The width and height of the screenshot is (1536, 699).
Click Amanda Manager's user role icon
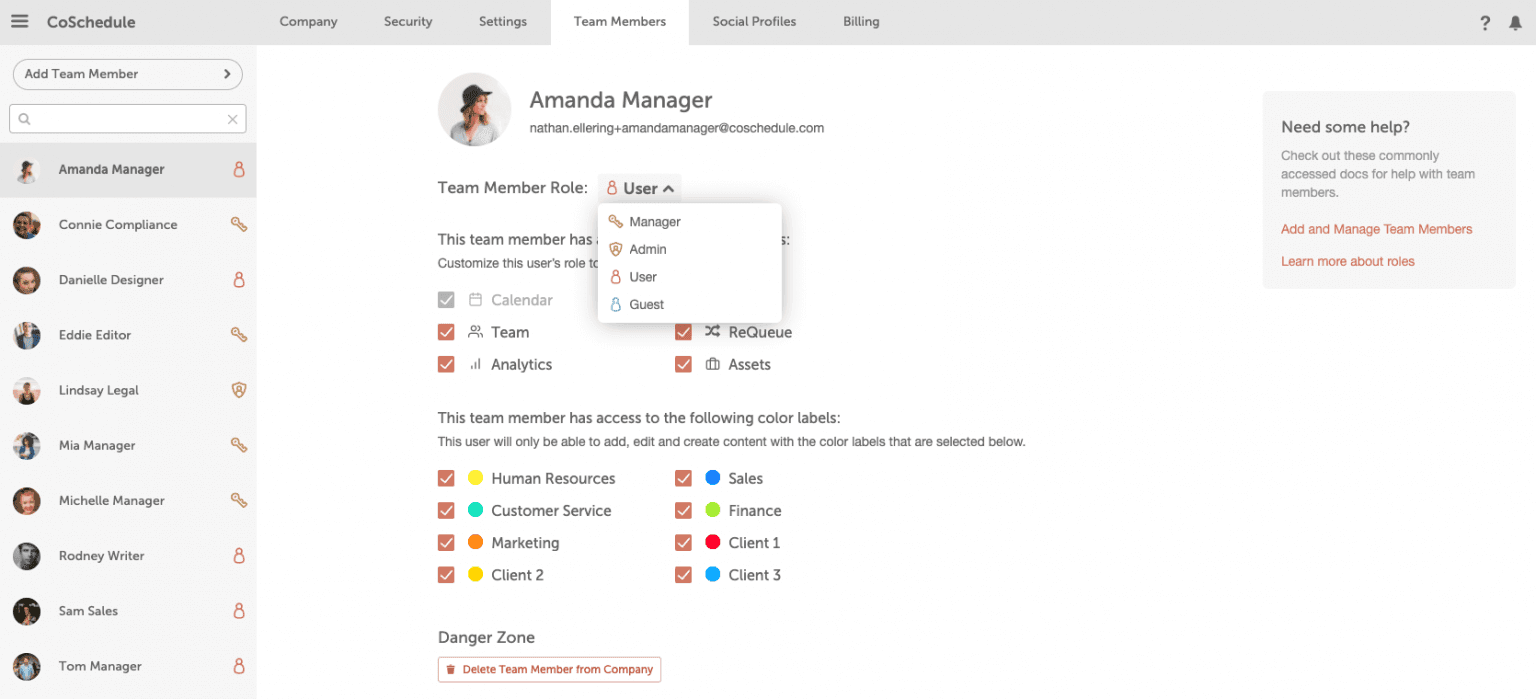(x=239, y=169)
